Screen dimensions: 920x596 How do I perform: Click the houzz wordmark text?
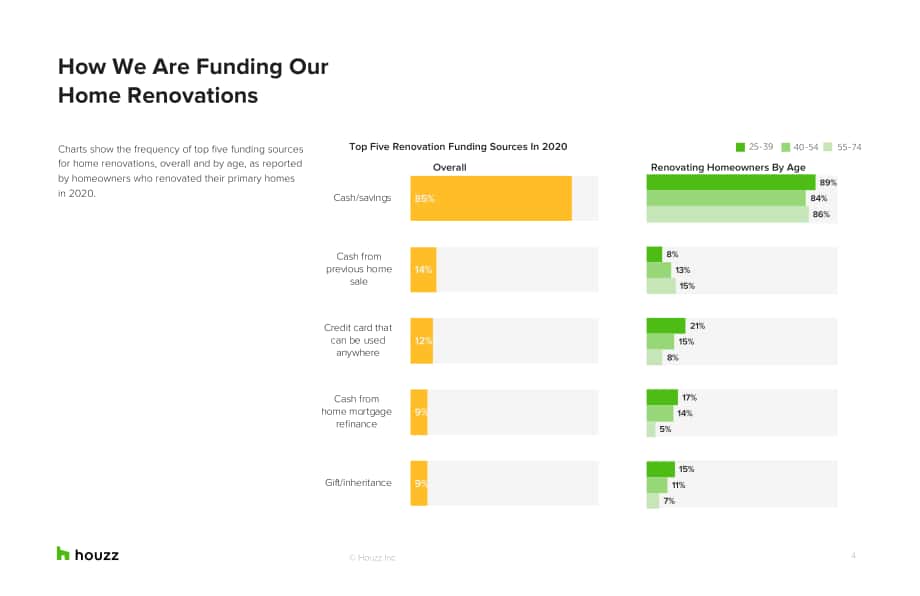tap(97, 555)
